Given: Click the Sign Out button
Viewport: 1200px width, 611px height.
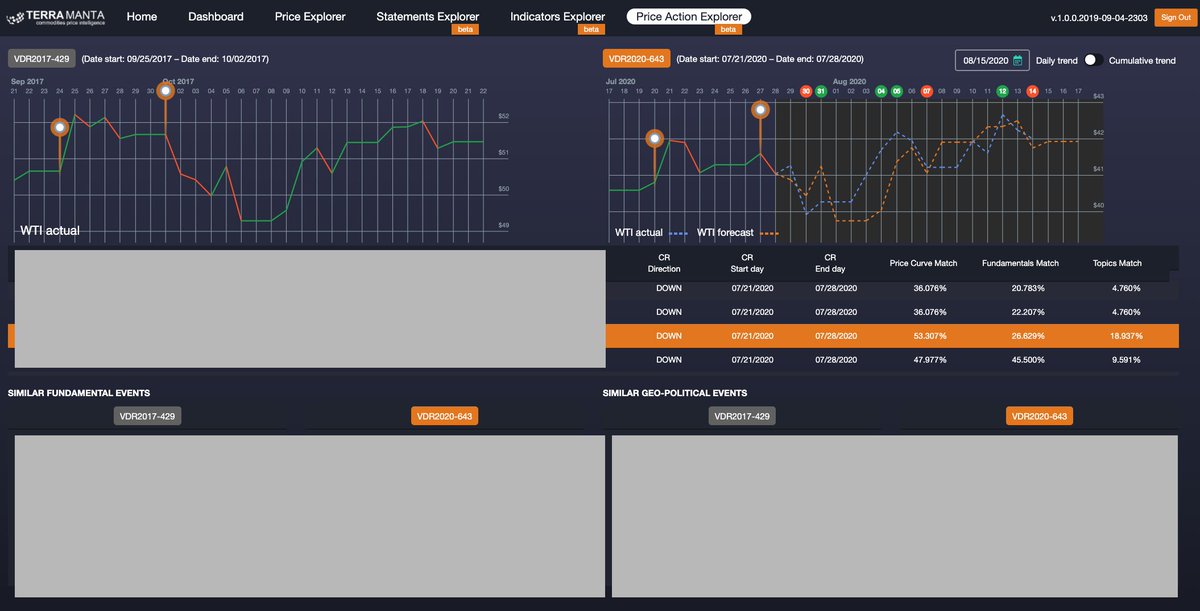Looking at the screenshot, I should point(1175,17).
